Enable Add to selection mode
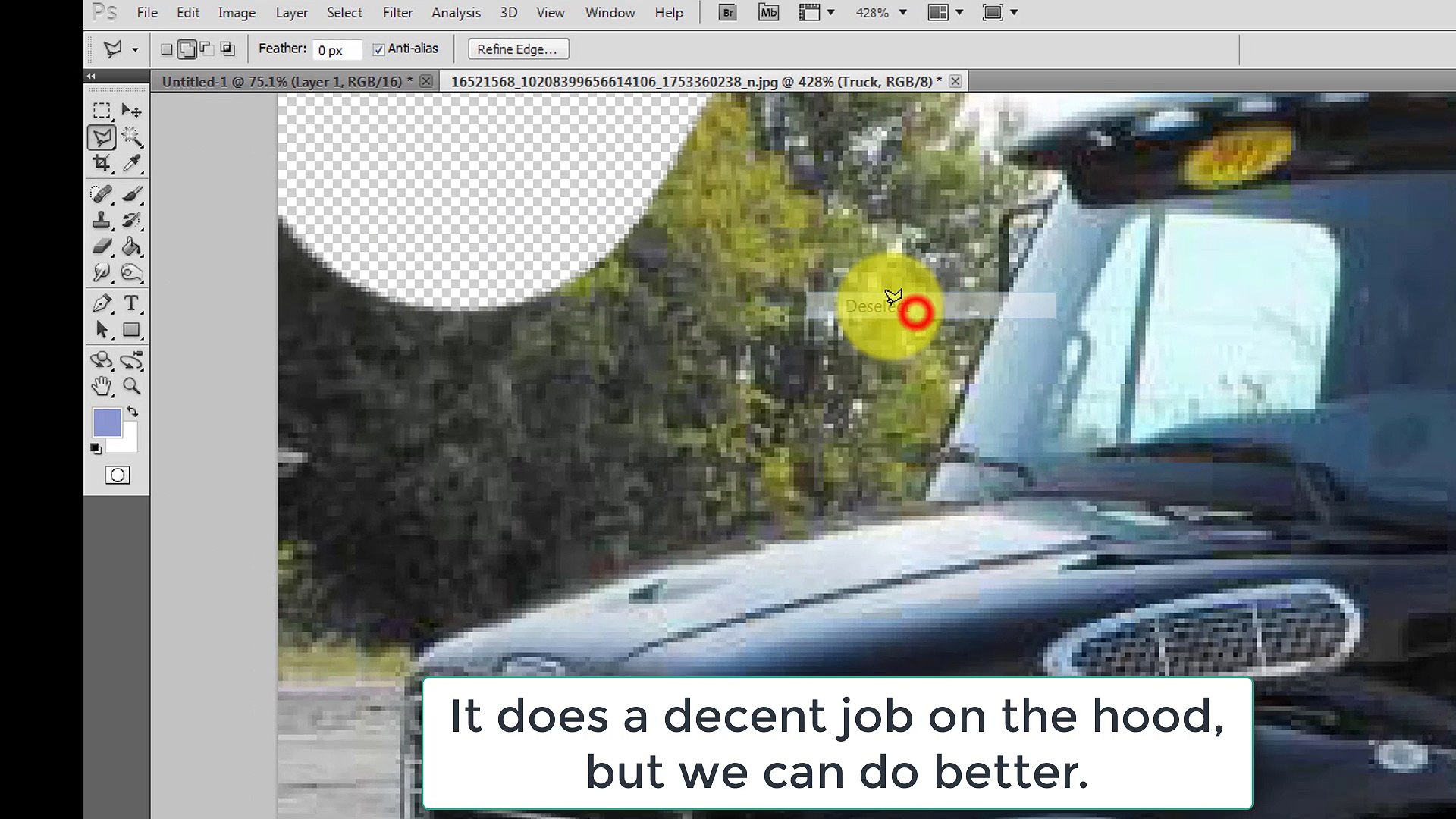Image resolution: width=1456 pixels, height=819 pixels. pyautogui.click(x=187, y=49)
